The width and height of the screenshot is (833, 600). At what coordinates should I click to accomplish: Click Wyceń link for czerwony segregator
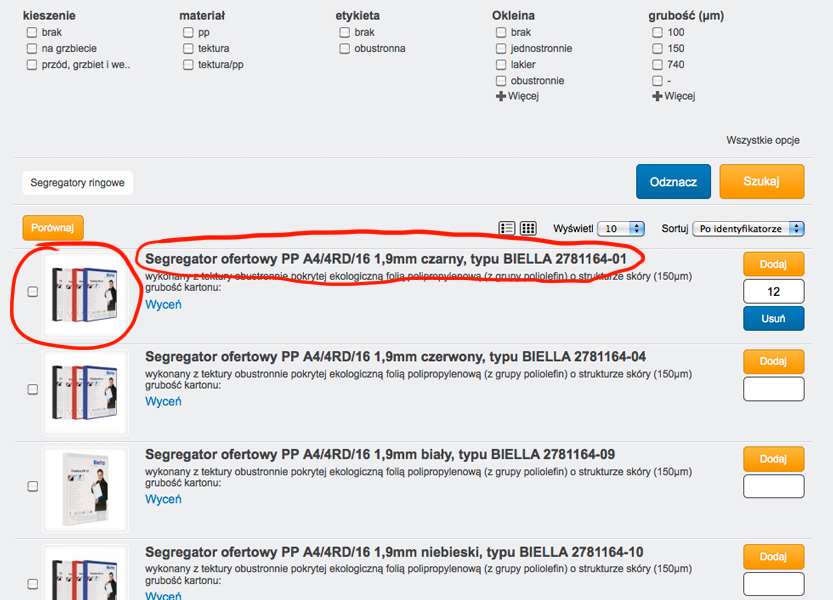tap(163, 402)
